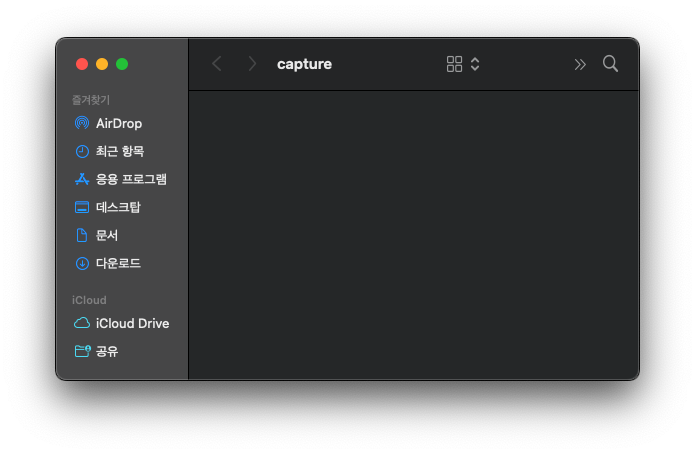Viewport: 695px width, 454px height.
Task: Click the document icon beside 문서
Action: point(82,235)
